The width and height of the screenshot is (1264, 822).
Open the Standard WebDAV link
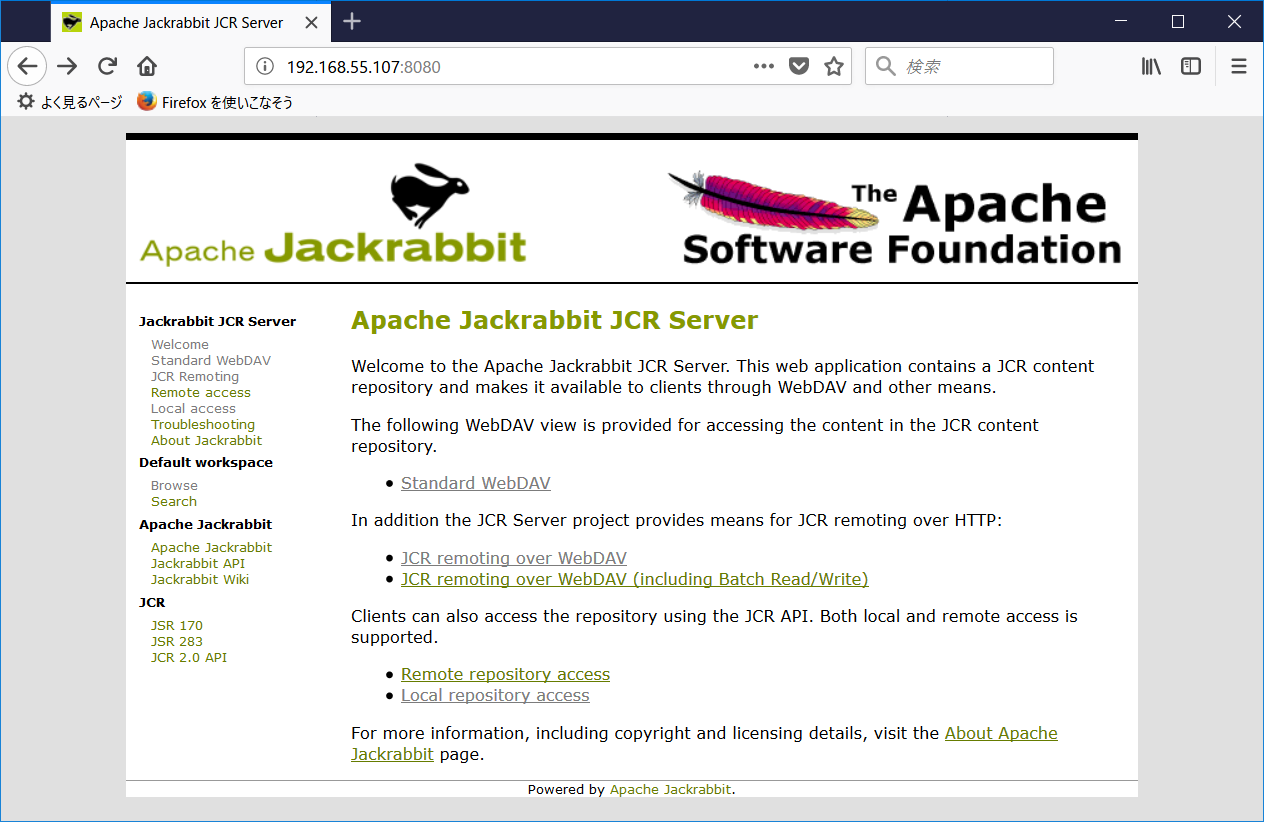click(475, 483)
